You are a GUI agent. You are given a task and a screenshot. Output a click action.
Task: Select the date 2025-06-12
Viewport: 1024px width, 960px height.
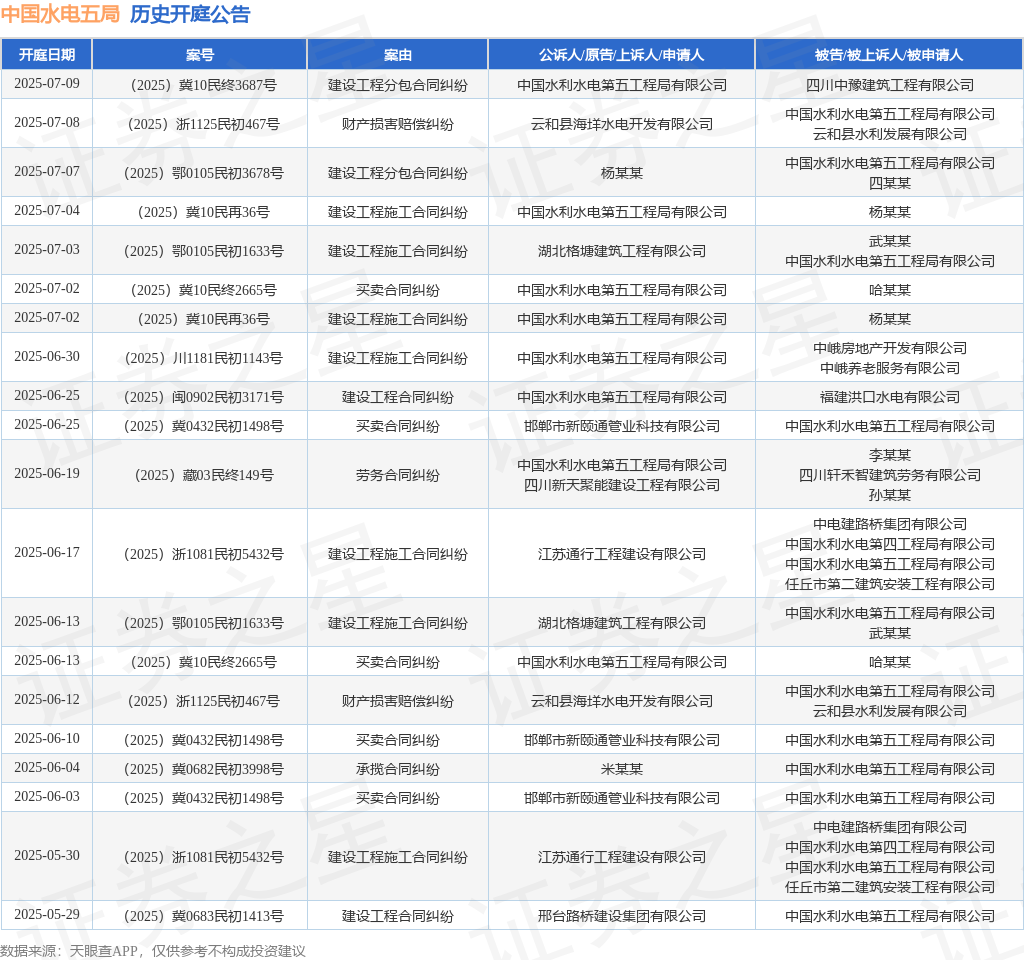(46, 699)
